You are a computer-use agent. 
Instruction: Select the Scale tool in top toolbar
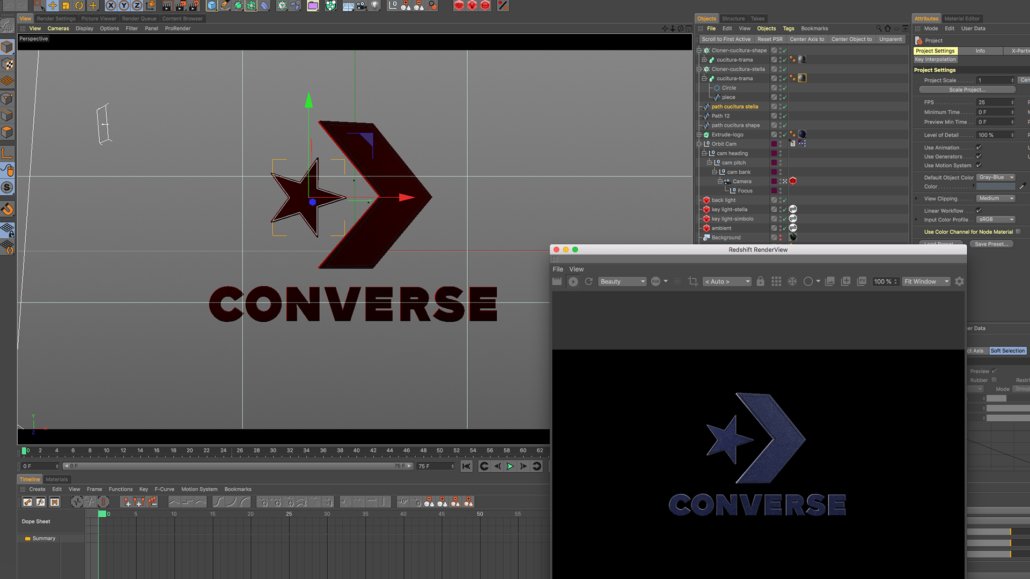point(66,5)
